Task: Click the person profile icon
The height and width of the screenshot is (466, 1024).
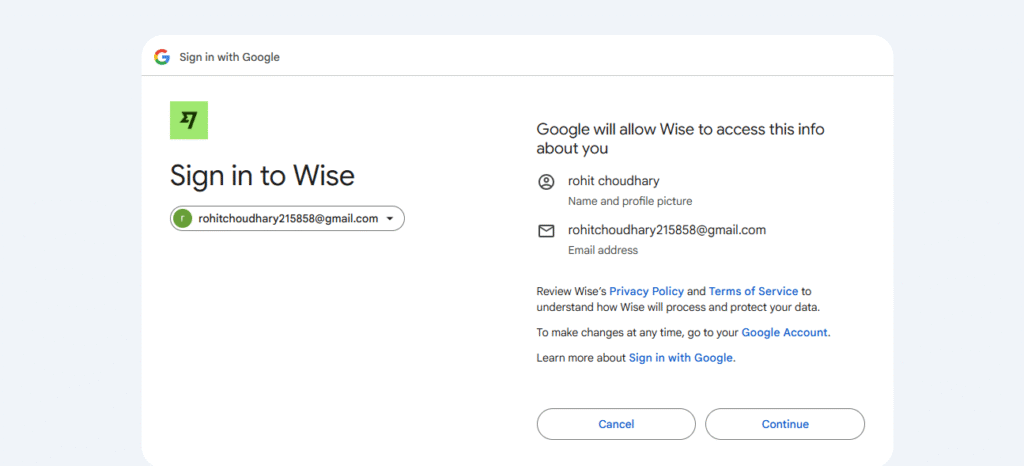Action: (546, 182)
